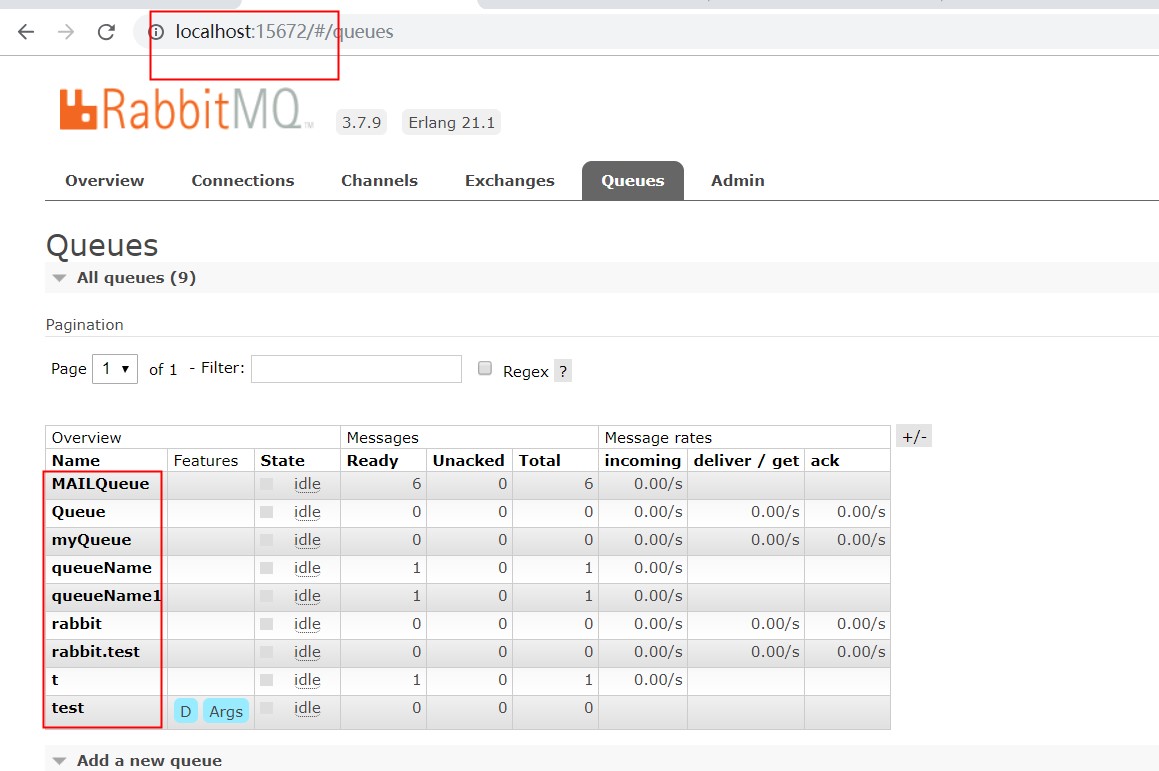Click the site info icon in the address bar

[x=156, y=32]
